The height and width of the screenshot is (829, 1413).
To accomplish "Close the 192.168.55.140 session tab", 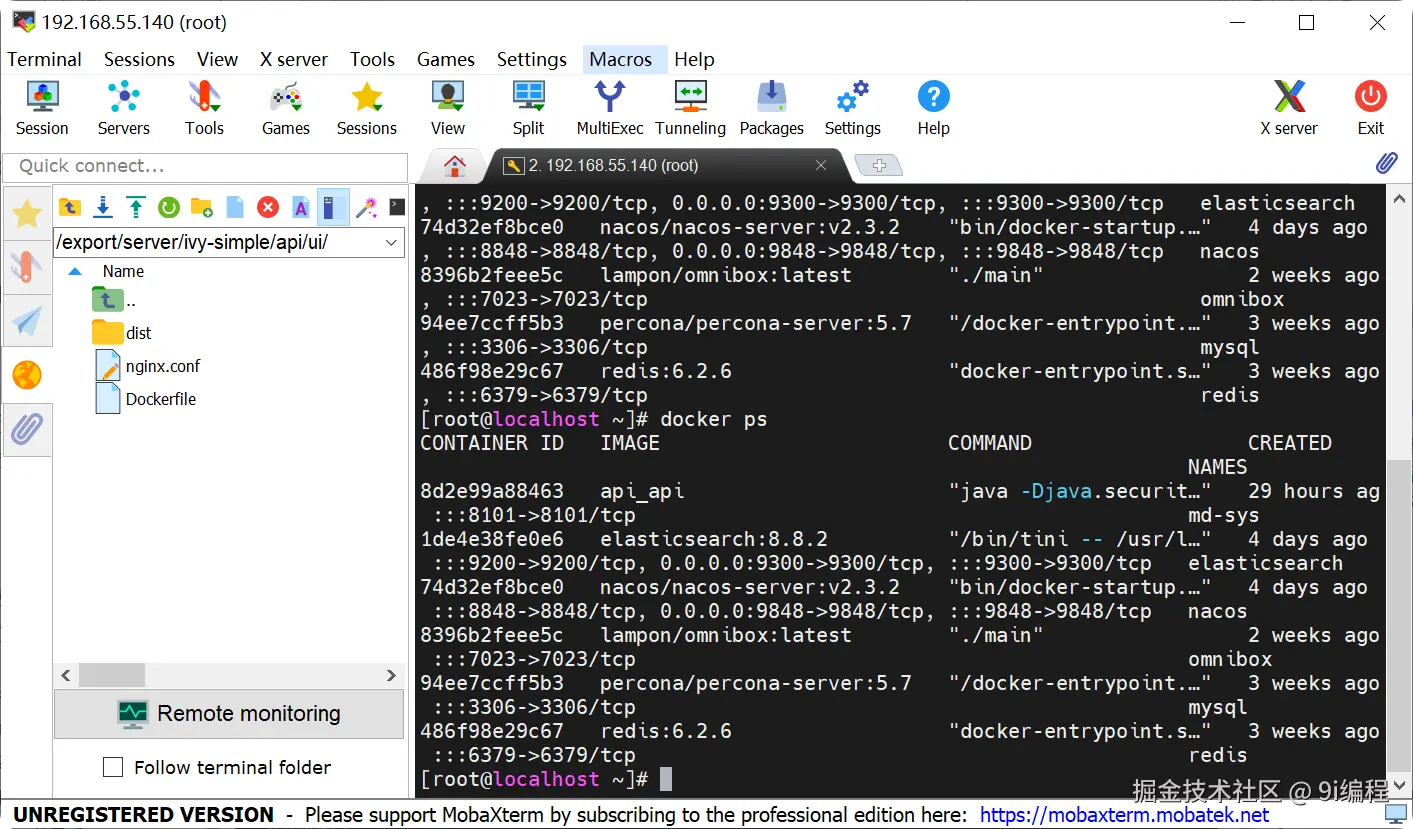I will (x=821, y=165).
